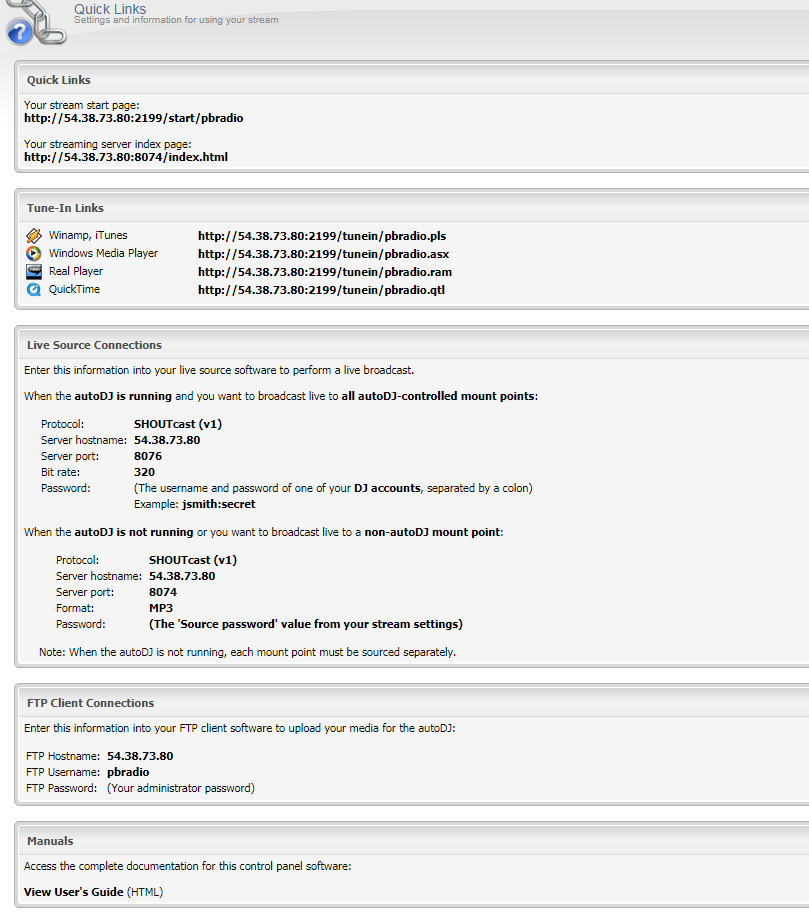The image size is (809, 918).
Task: Click the Windows Media Player label
Action: (103, 254)
